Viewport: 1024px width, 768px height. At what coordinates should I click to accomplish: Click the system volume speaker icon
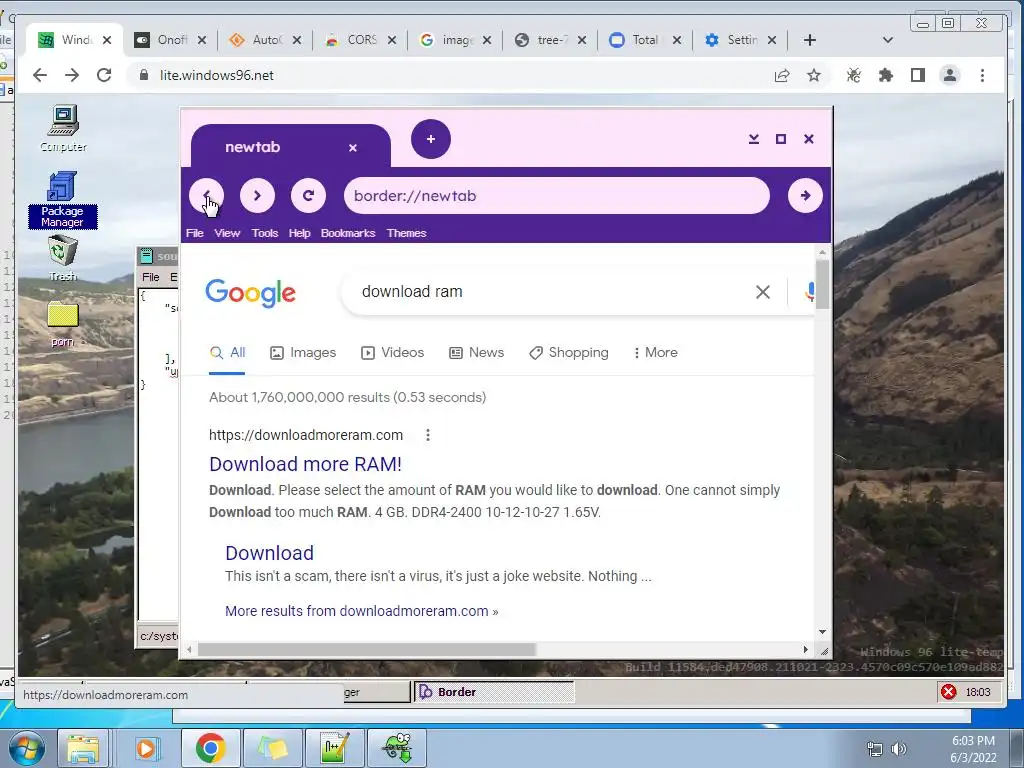[x=899, y=749]
